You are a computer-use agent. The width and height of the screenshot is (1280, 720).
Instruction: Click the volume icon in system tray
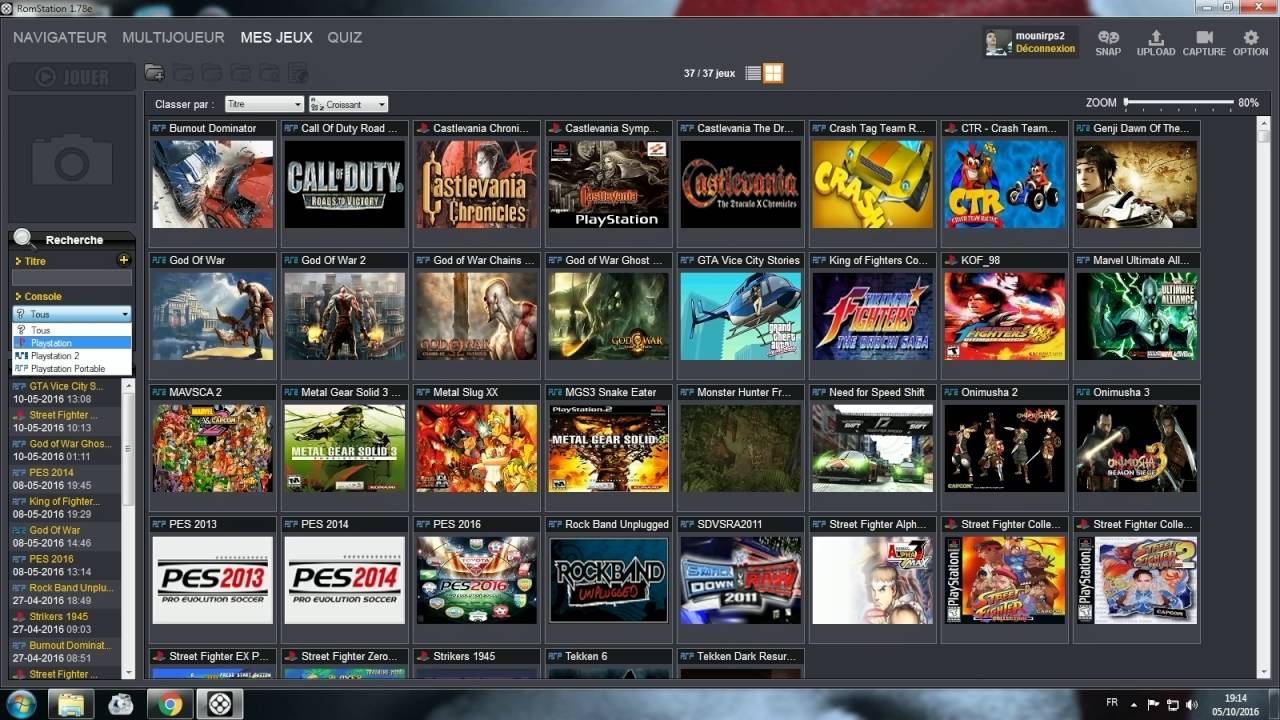click(x=1193, y=704)
